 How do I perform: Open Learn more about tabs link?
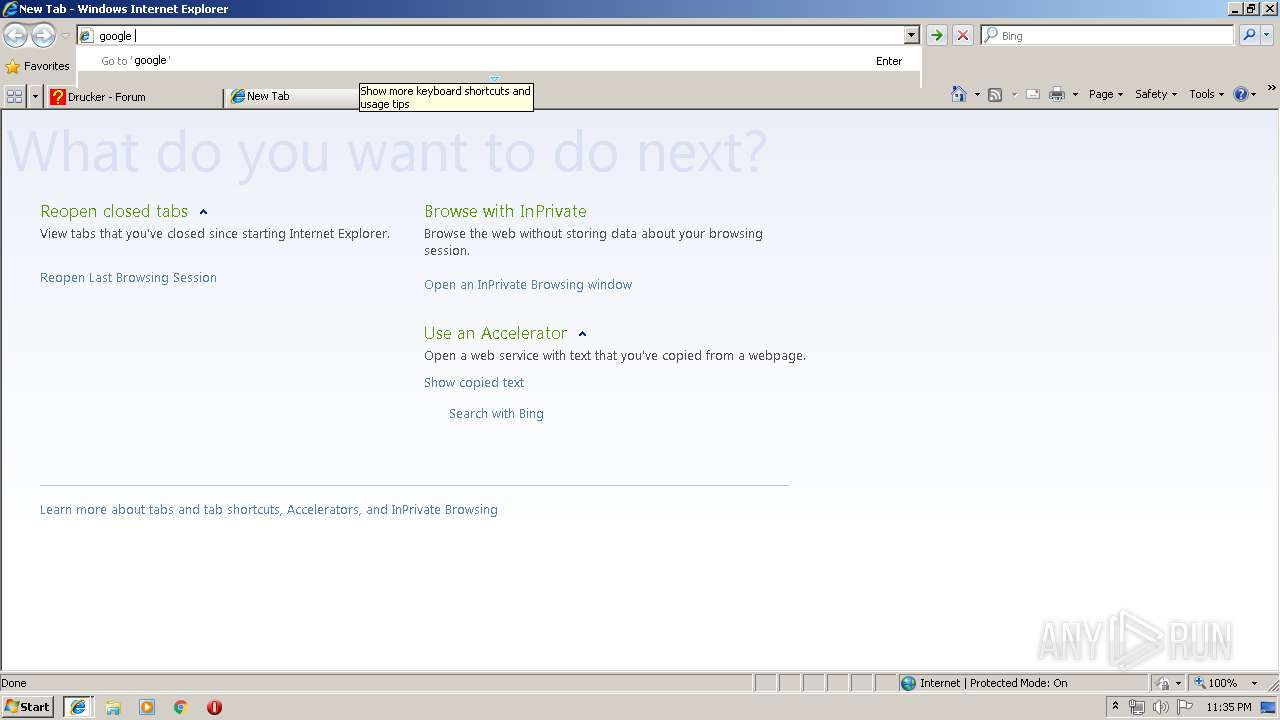[269, 510]
